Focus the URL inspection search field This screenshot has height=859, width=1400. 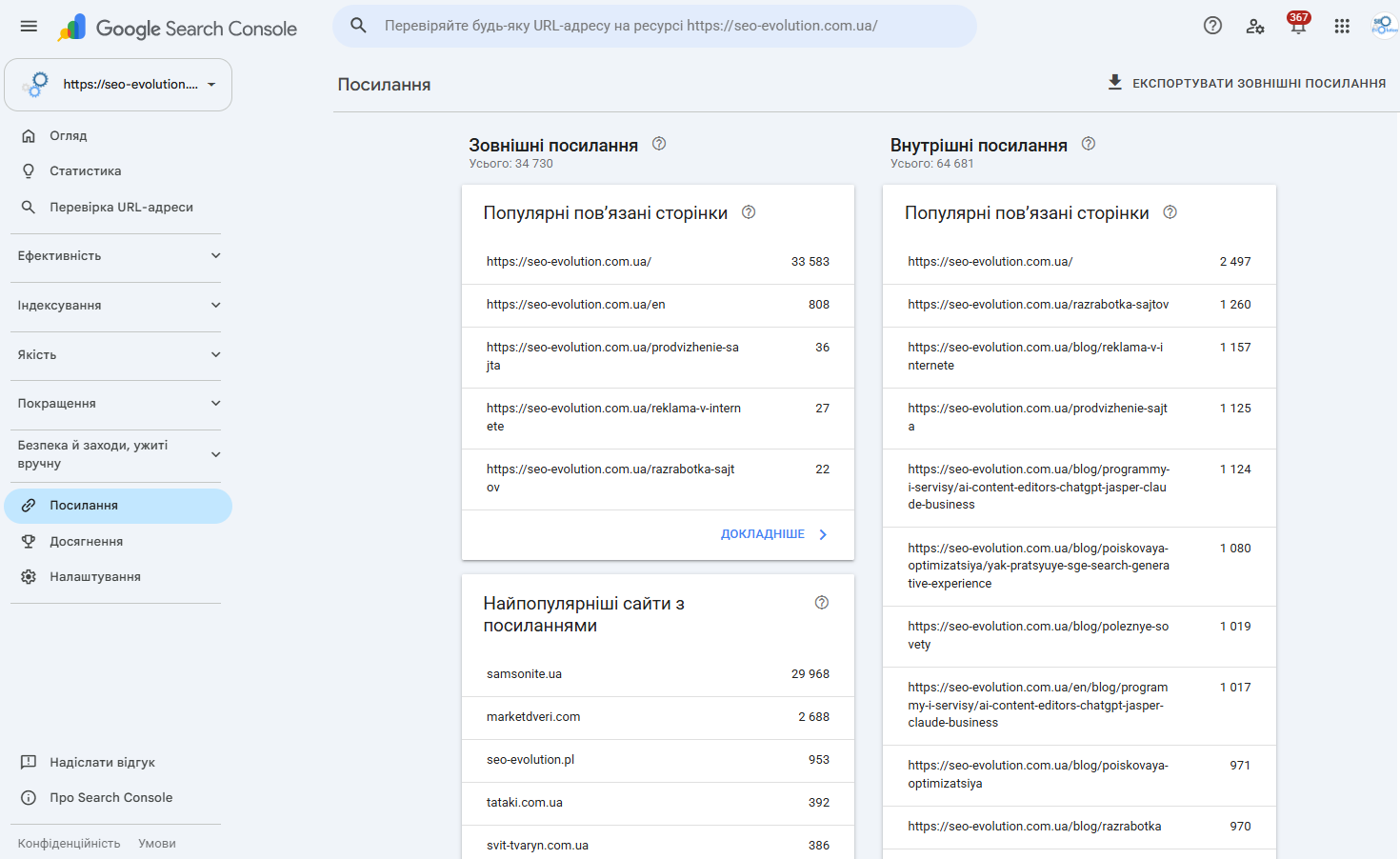[x=655, y=26]
